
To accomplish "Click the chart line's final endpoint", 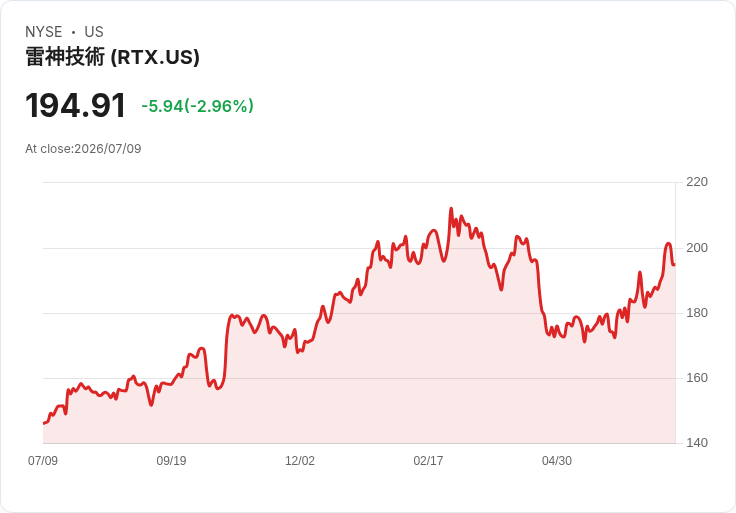I will [x=674, y=265].
